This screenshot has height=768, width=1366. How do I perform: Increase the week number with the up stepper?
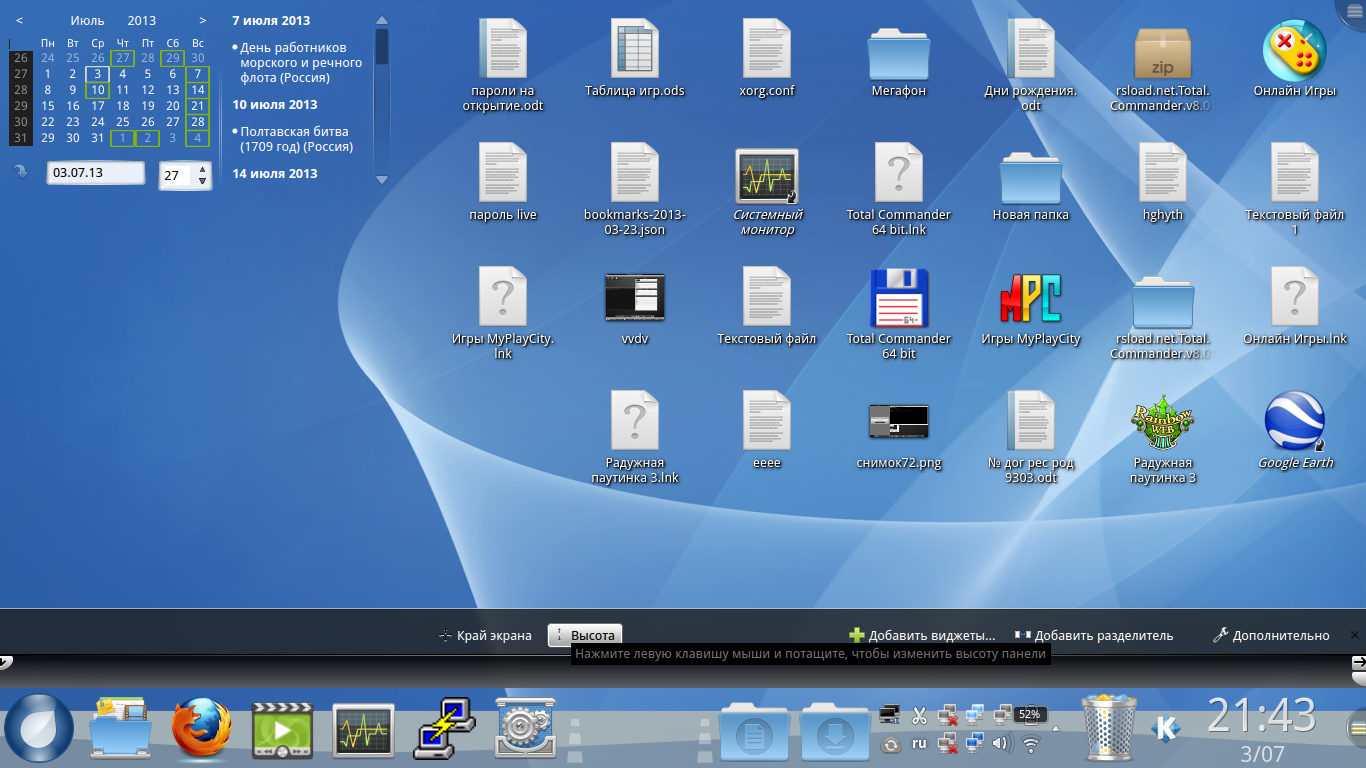pos(203,169)
